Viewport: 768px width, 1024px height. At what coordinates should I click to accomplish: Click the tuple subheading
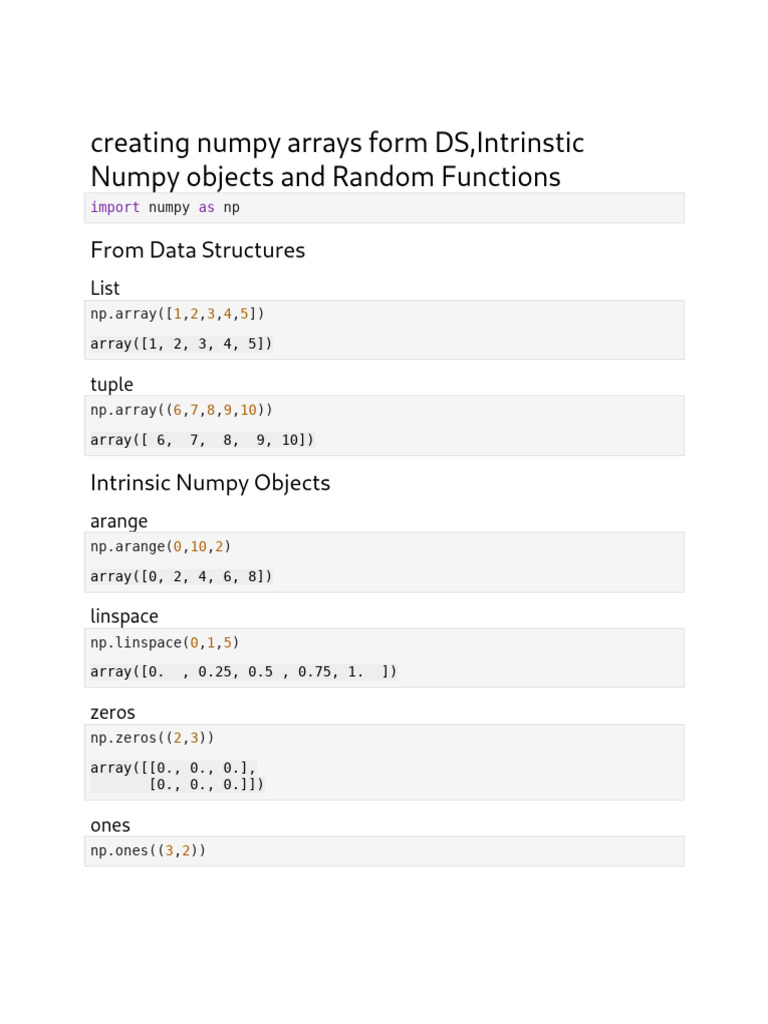point(112,384)
